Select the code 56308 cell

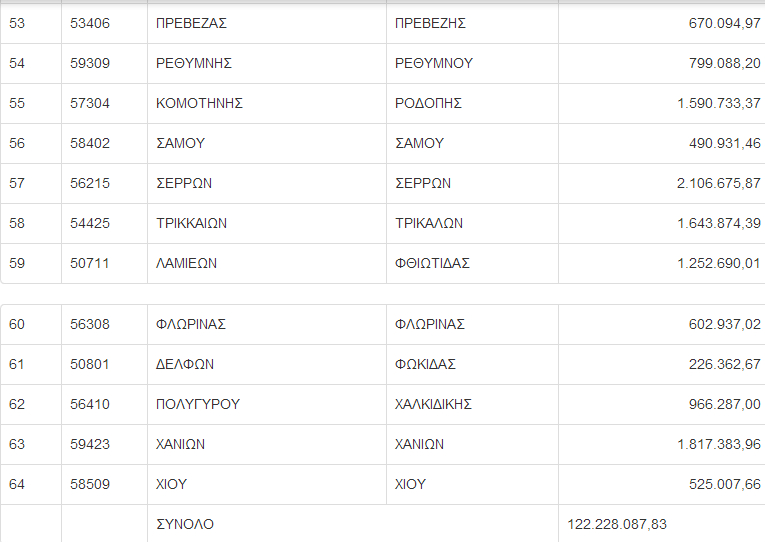90,324
